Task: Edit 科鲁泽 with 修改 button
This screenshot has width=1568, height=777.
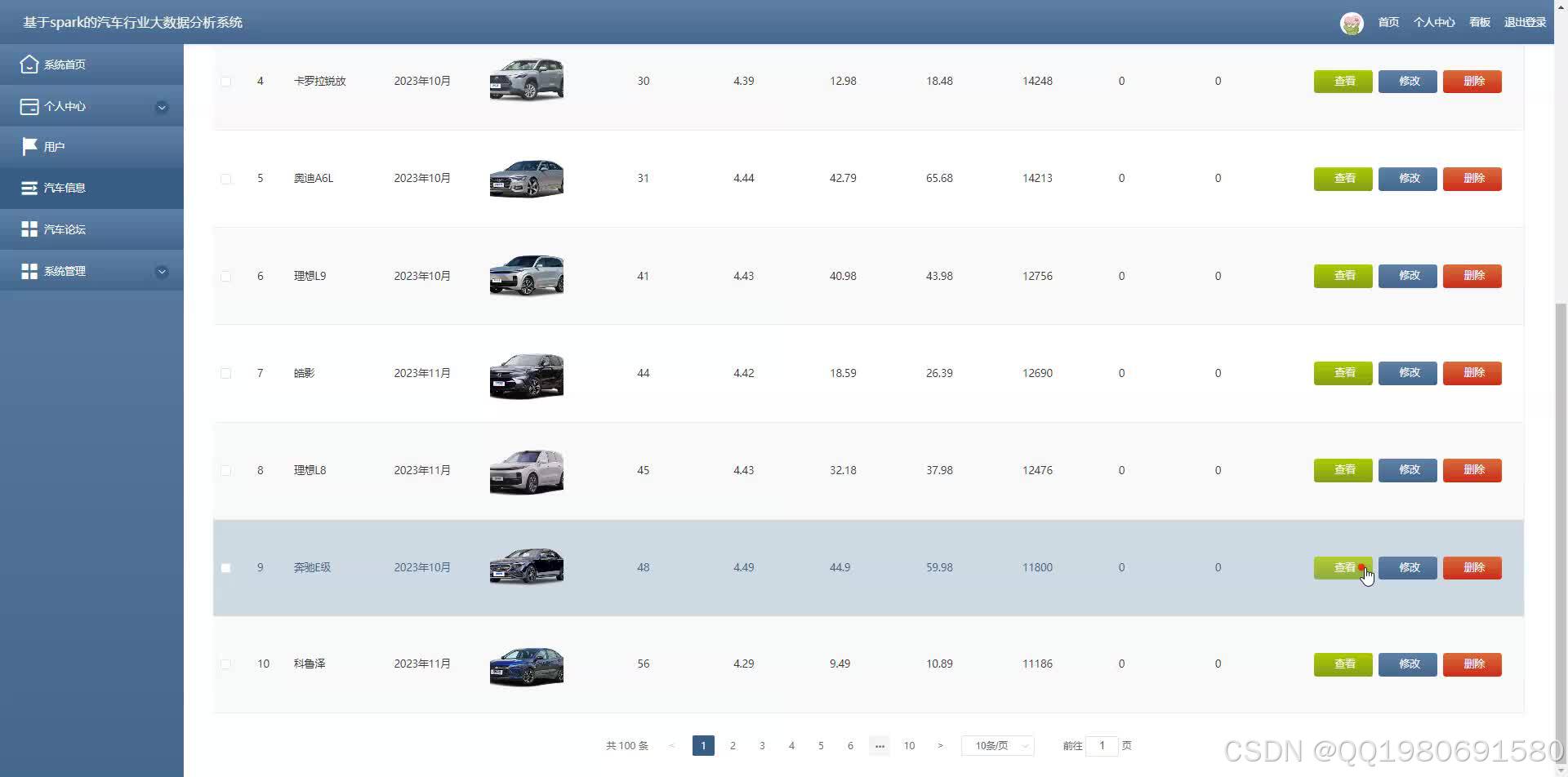Action: tap(1408, 664)
